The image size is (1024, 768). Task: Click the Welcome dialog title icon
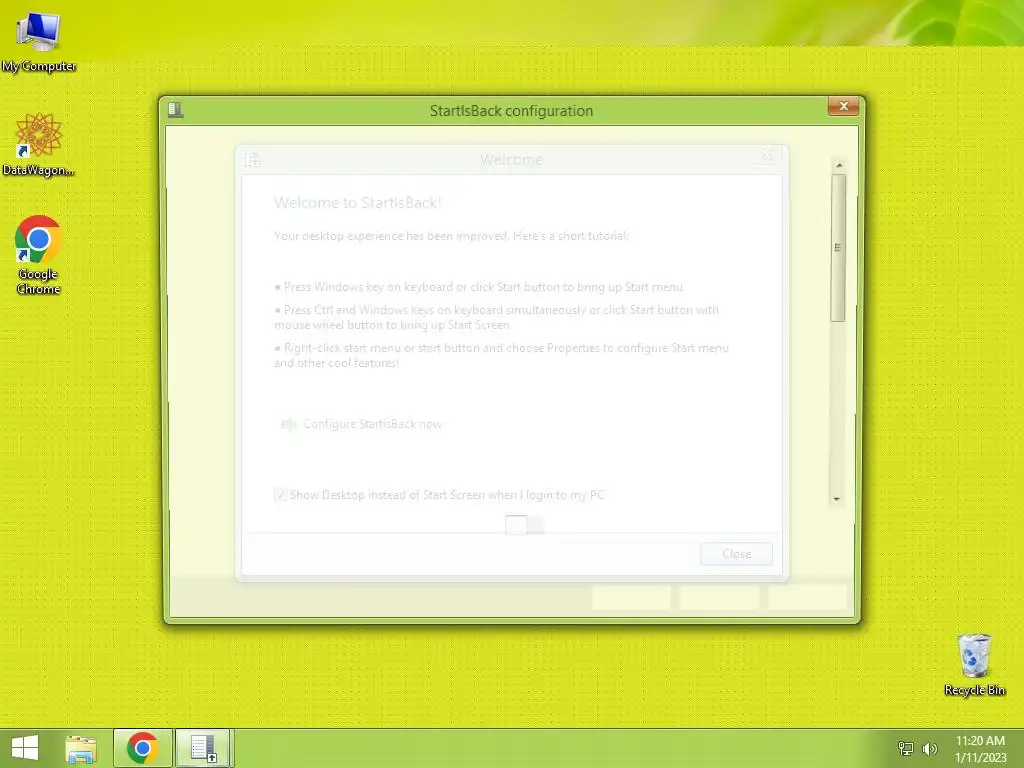[x=253, y=160]
